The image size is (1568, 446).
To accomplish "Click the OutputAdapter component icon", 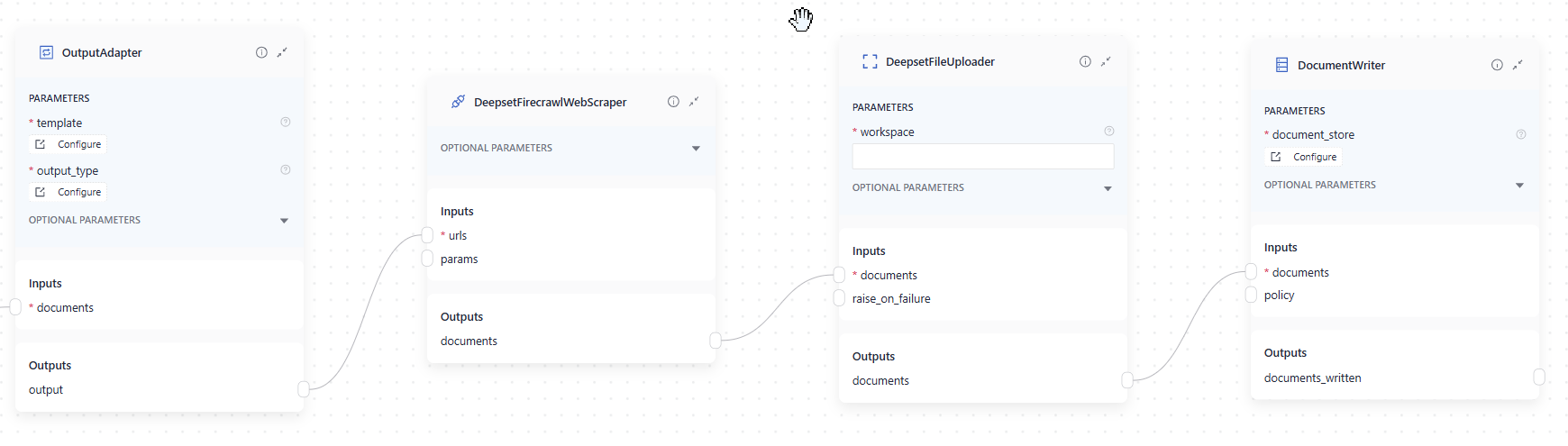I will click(47, 52).
